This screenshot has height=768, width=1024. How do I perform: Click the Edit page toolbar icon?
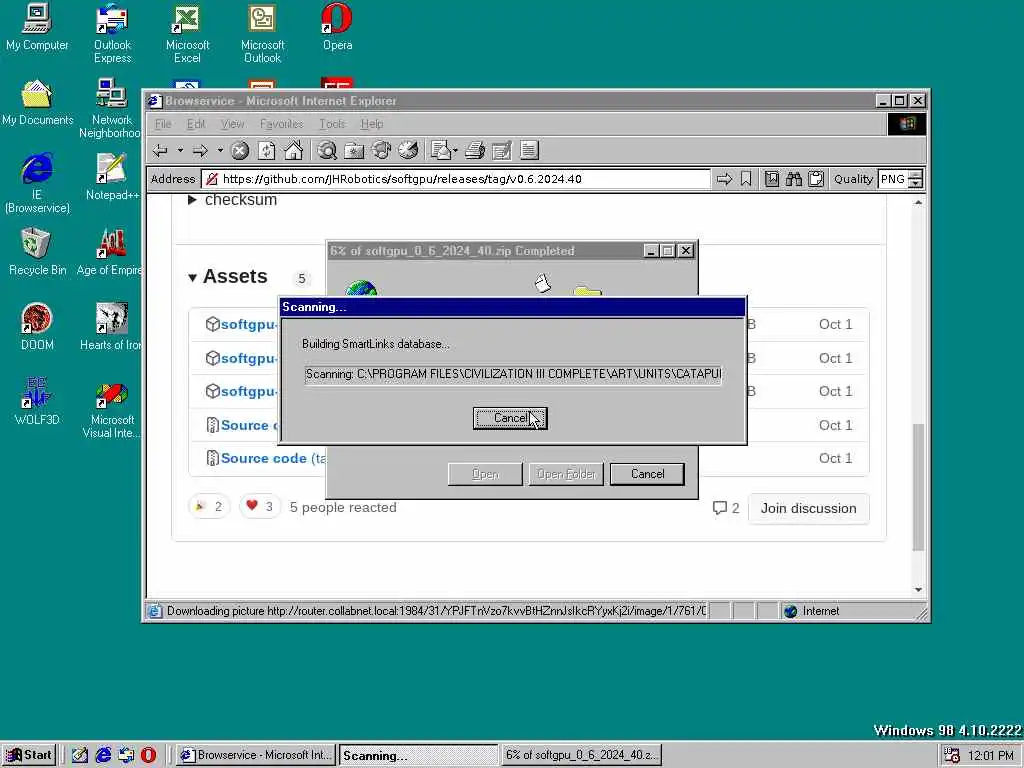(502, 151)
